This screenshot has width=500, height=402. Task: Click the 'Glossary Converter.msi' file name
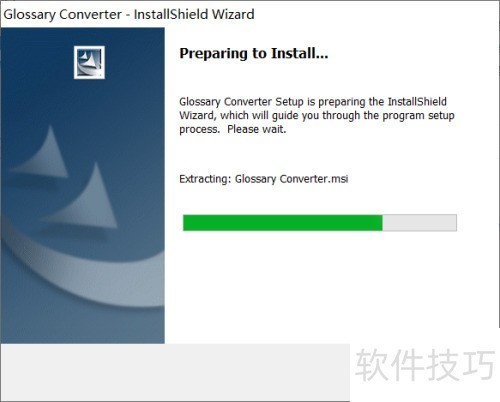[291, 179]
